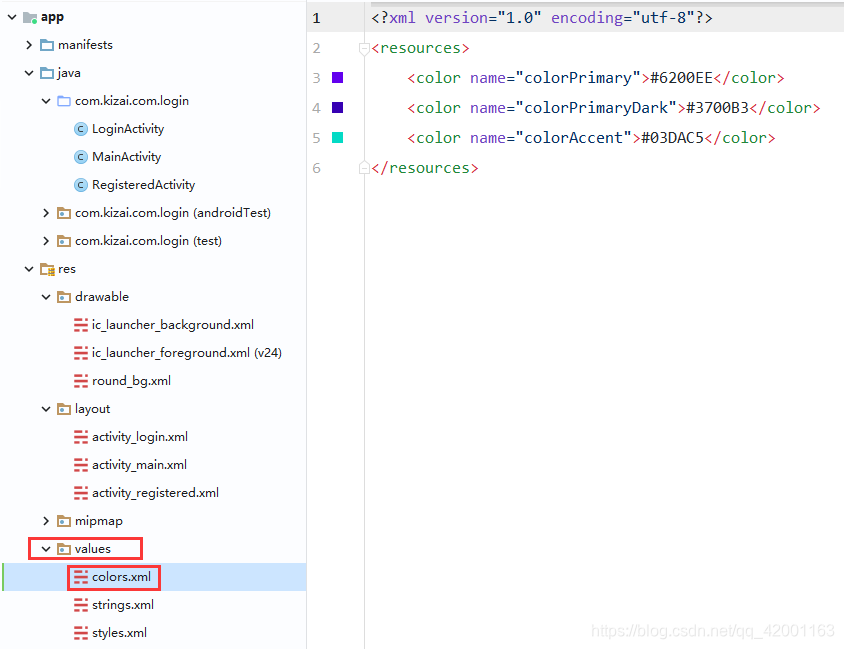Collapse the app module node

pyautogui.click(x=12, y=17)
